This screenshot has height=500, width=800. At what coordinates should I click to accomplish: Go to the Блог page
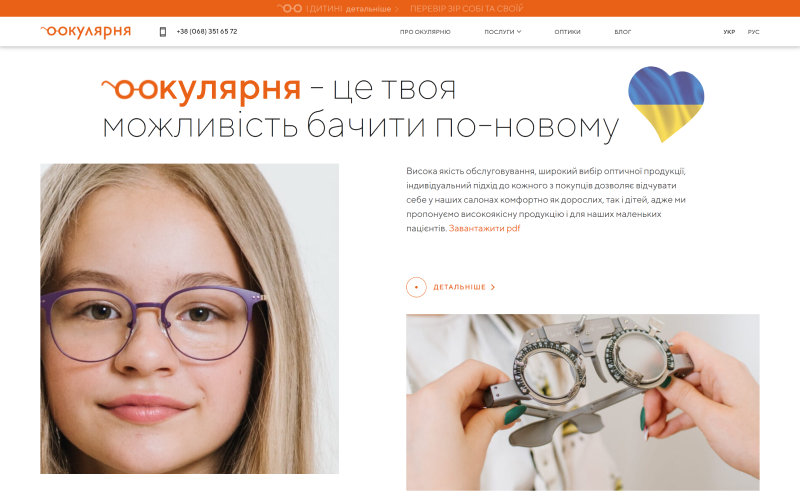[622, 32]
